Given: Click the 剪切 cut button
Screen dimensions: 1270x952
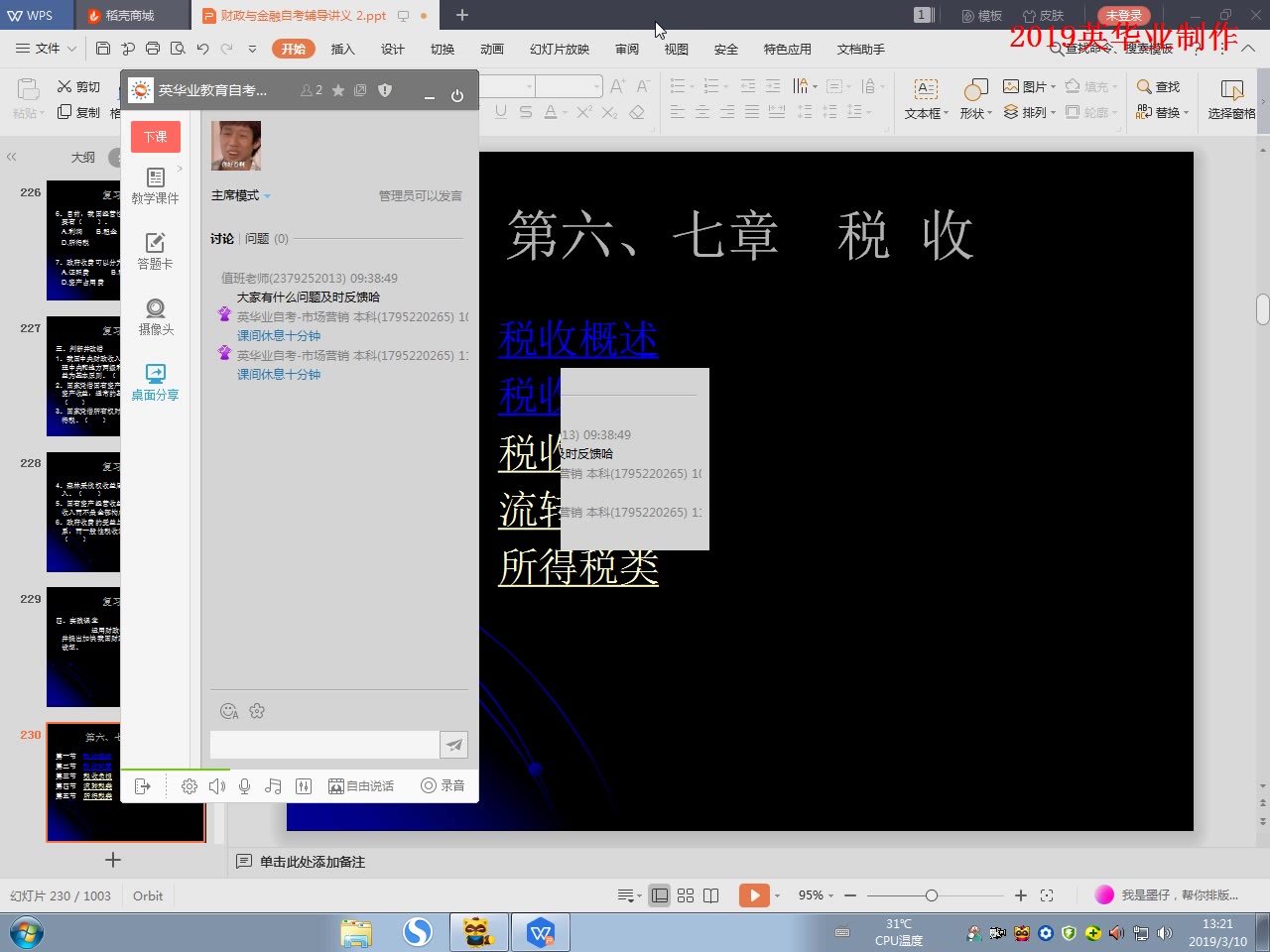Looking at the screenshot, I should (x=78, y=86).
